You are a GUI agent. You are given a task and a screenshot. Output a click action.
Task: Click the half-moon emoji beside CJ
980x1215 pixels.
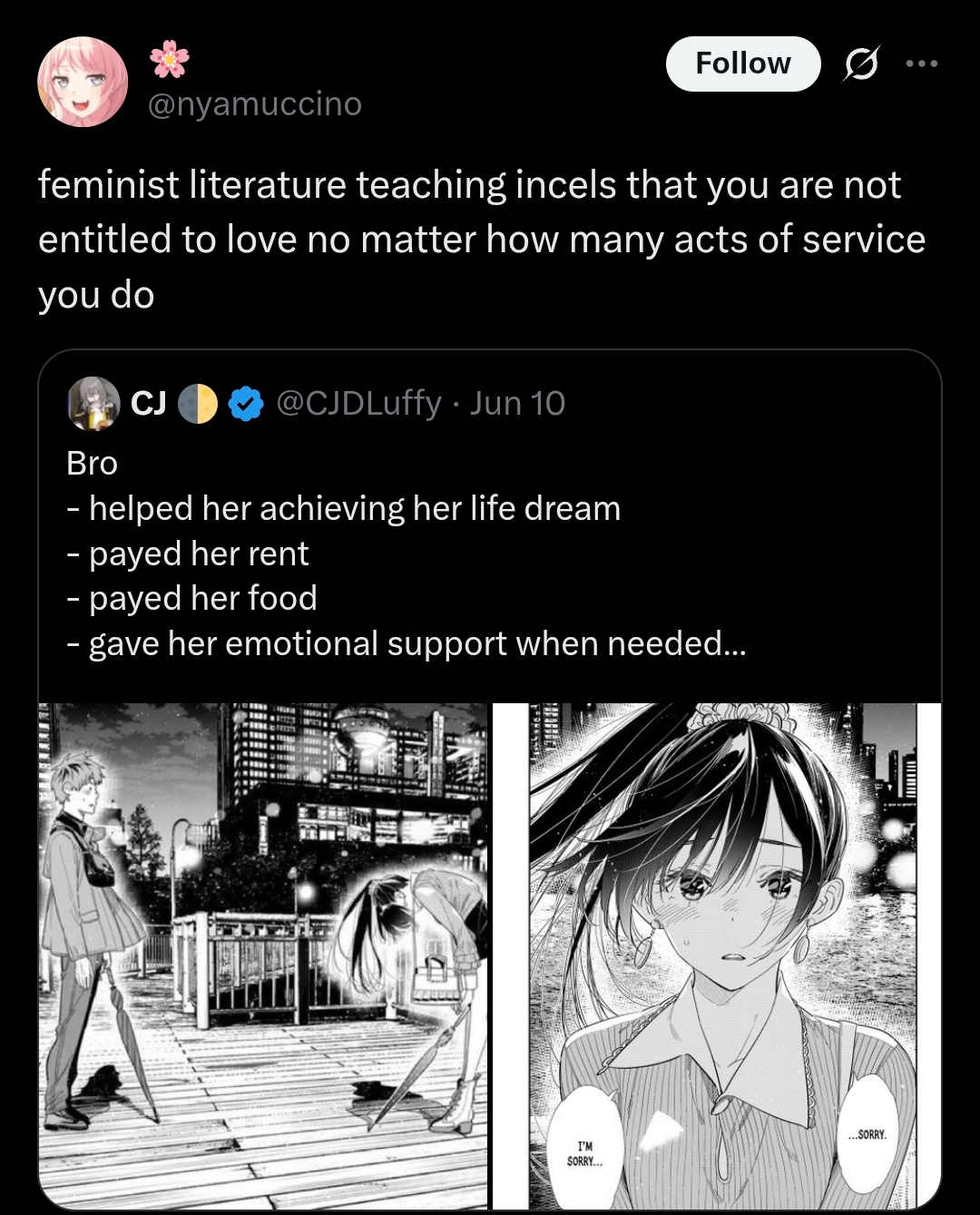point(198,404)
